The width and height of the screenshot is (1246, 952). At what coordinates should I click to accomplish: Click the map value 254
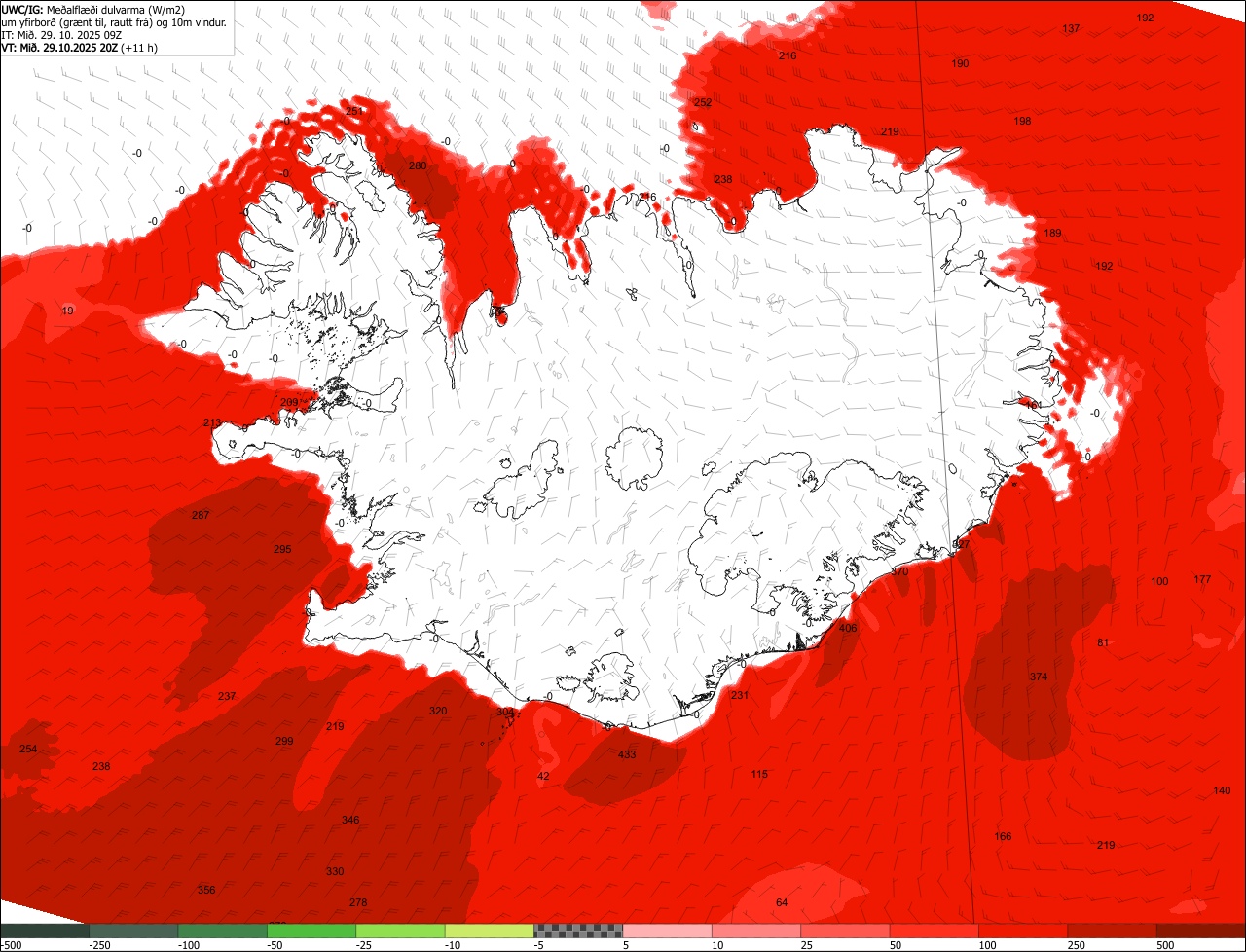[x=28, y=749]
